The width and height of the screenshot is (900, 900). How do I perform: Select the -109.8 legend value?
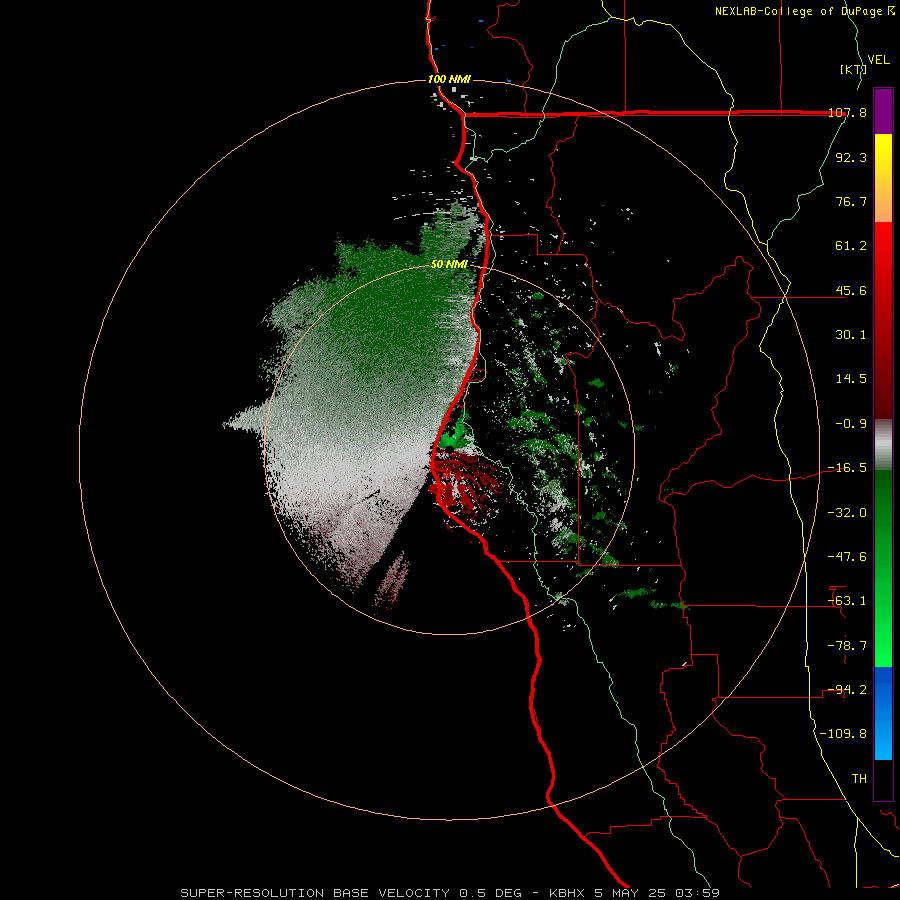click(x=843, y=734)
